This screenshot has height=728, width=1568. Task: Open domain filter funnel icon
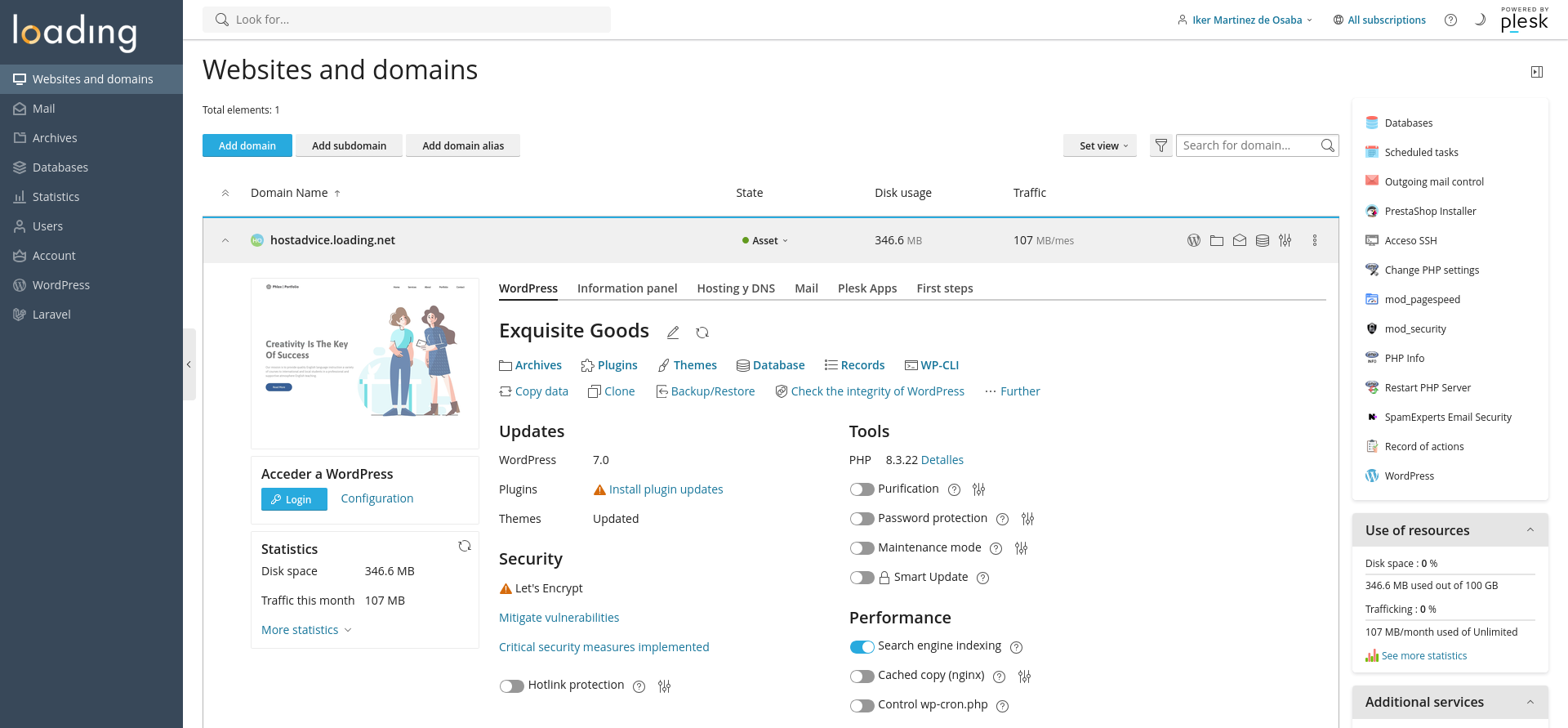pos(1161,145)
